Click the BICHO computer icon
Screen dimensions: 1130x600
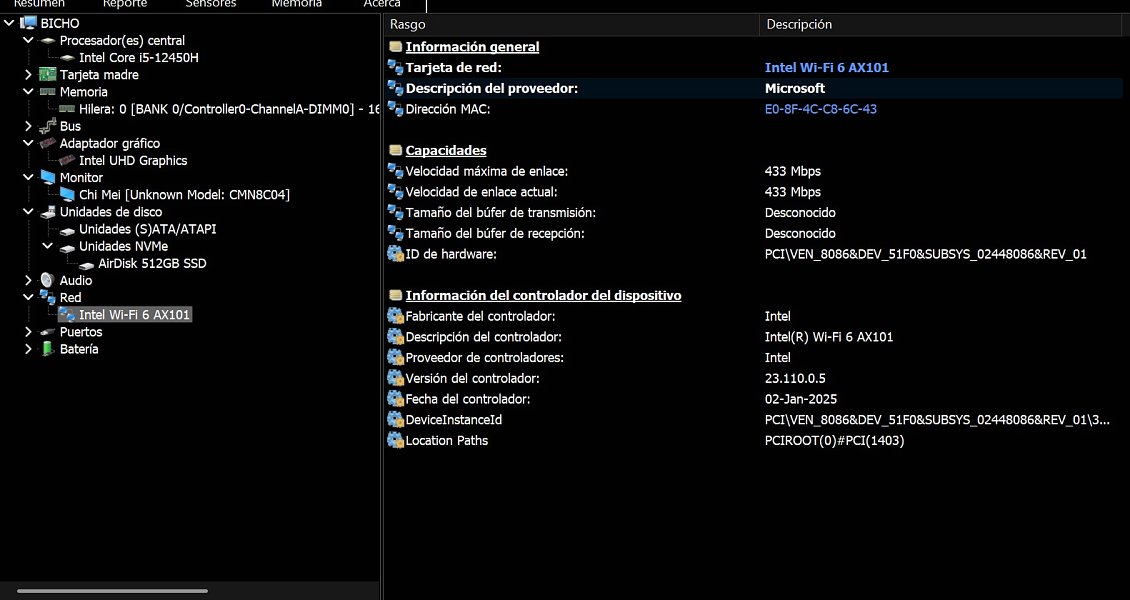(x=28, y=23)
